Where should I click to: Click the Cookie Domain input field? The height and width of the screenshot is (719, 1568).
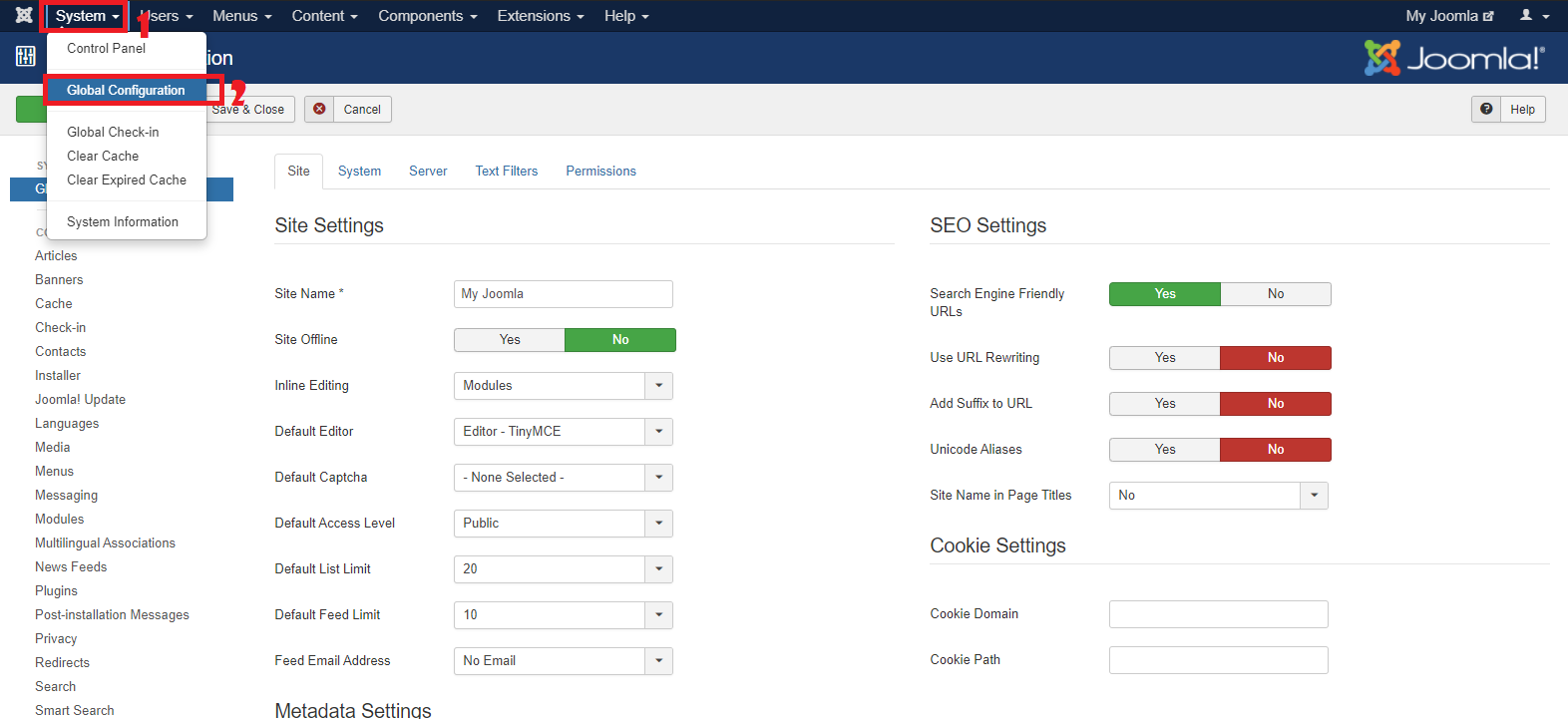coord(1219,614)
